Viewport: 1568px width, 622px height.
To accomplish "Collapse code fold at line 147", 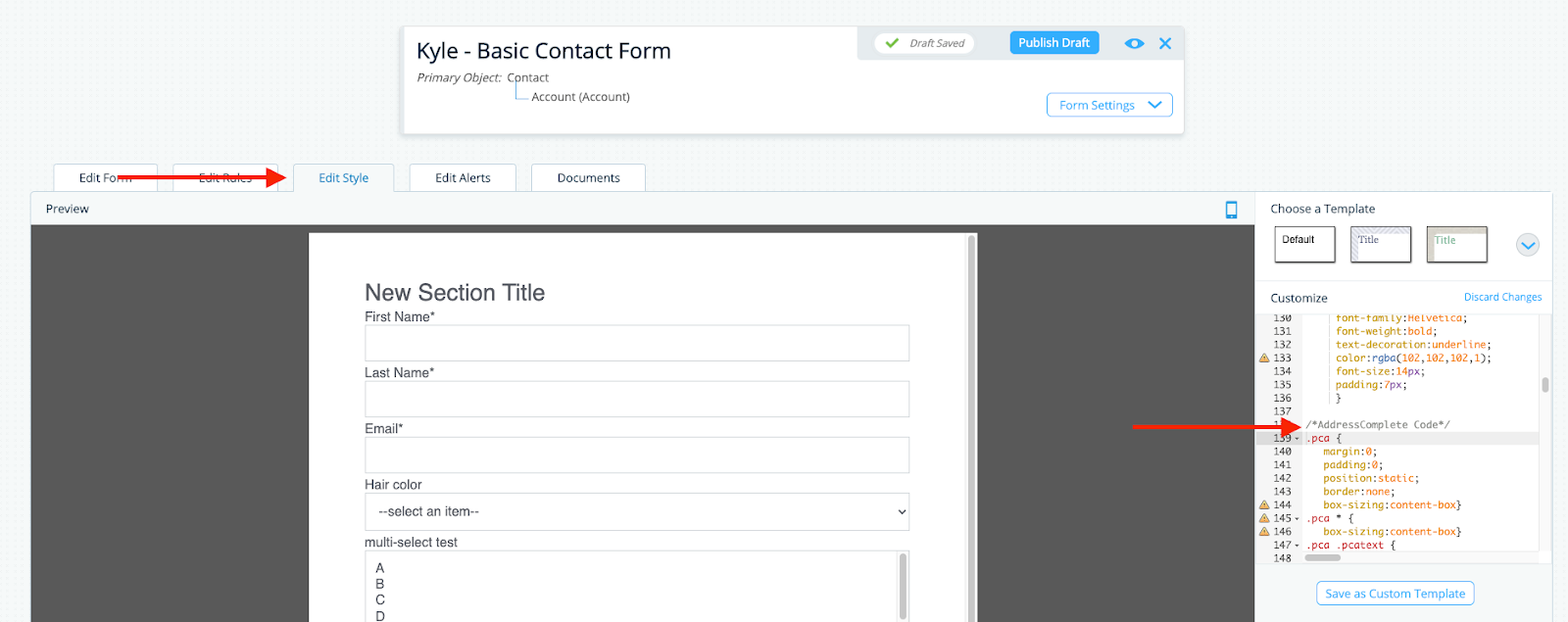I will [1297, 546].
